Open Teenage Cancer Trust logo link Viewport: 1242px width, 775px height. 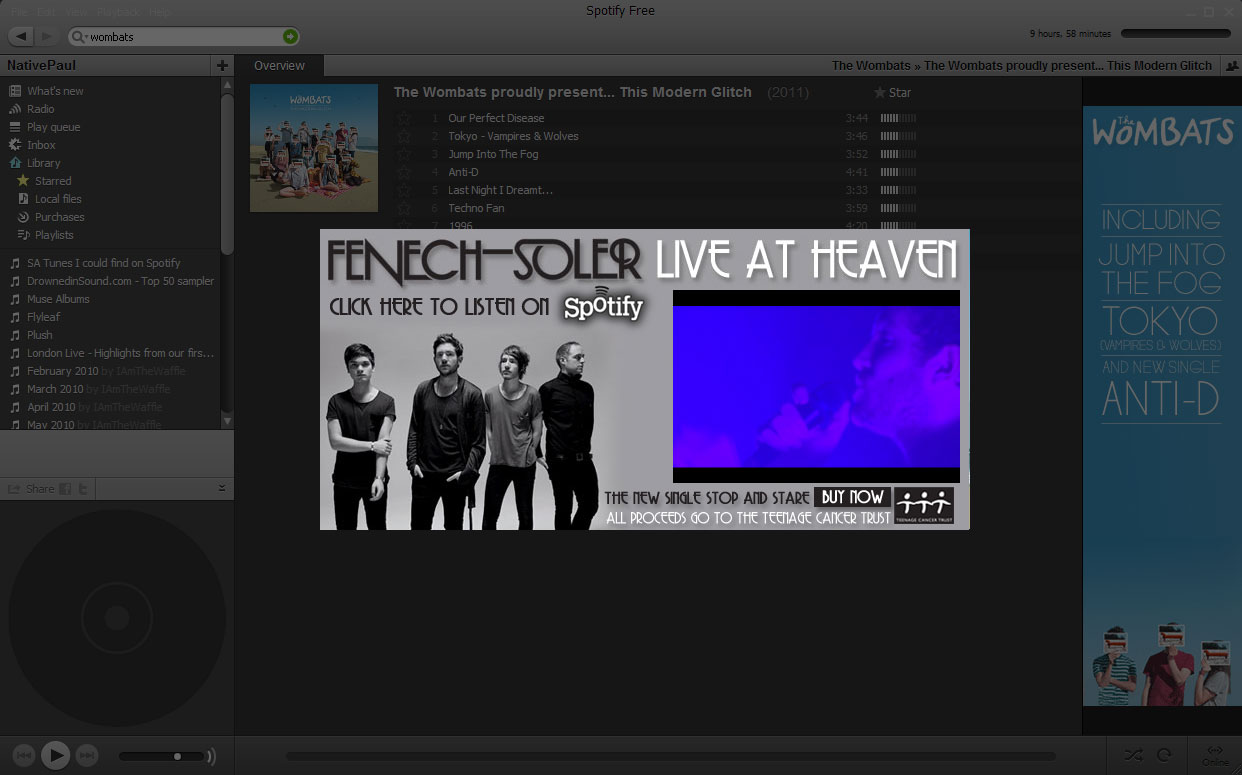tap(923, 505)
